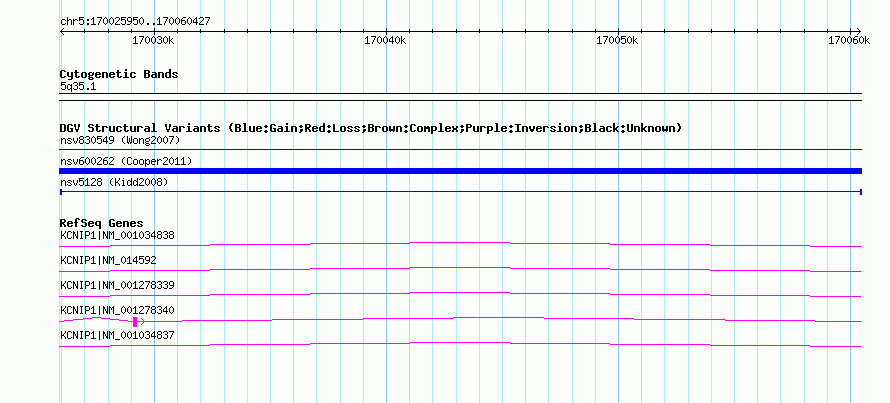Image resolution: width=890 pixels, height=403 pixels.
Task: Open the RefSeq Genes track heading
Action: 102,223
